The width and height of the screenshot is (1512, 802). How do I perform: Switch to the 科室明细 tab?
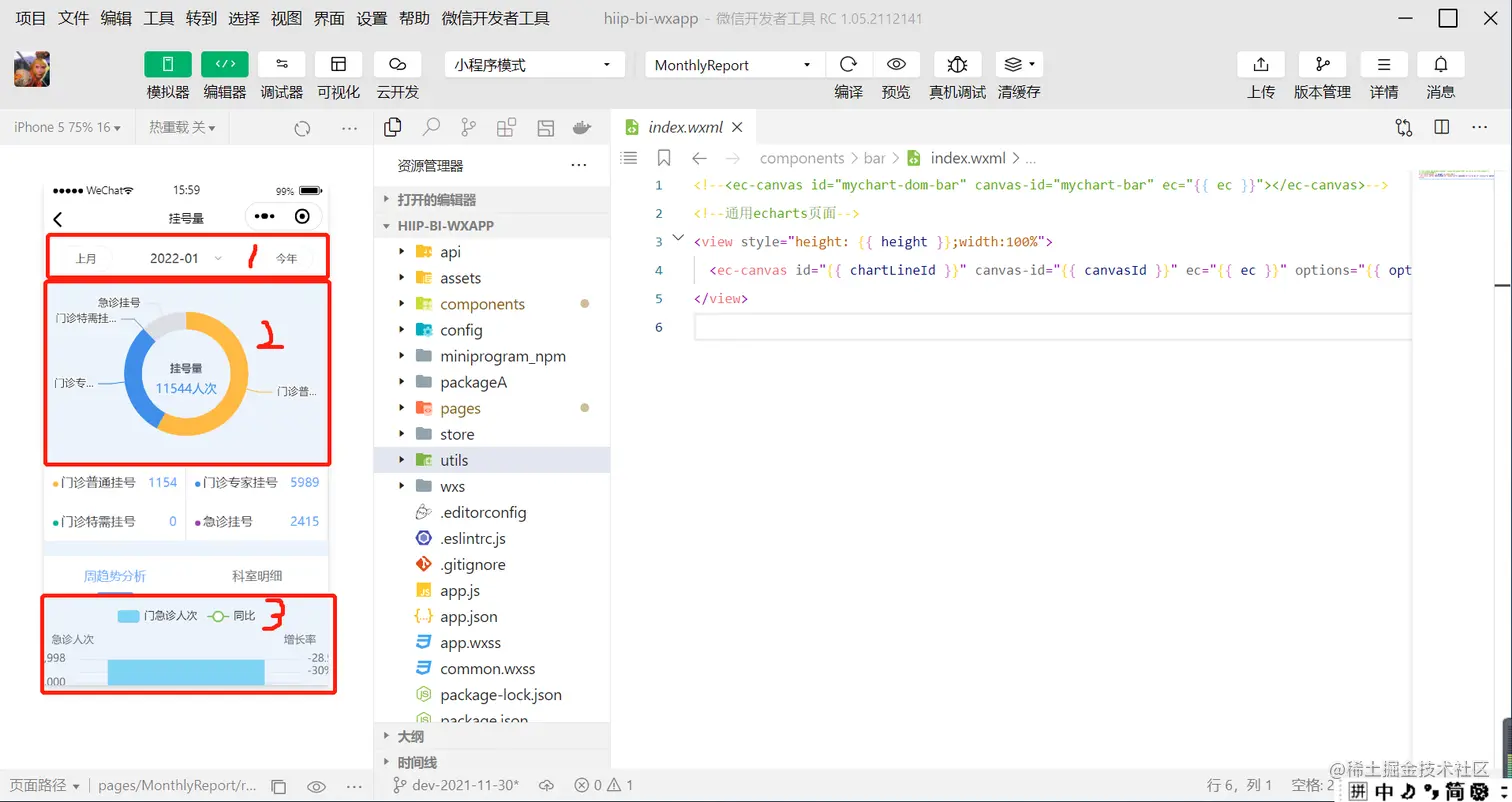point(257,576)
